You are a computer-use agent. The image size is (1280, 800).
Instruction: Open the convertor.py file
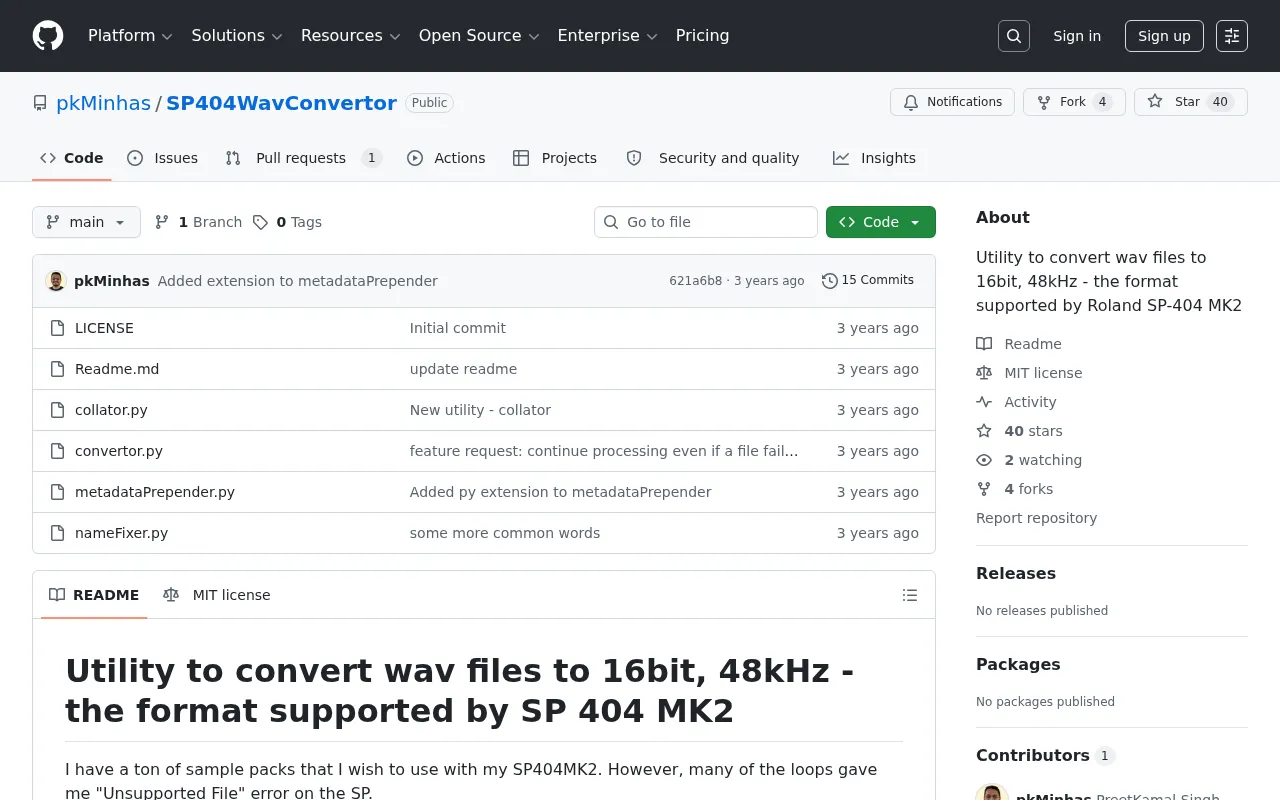click(x=119, y=451)
